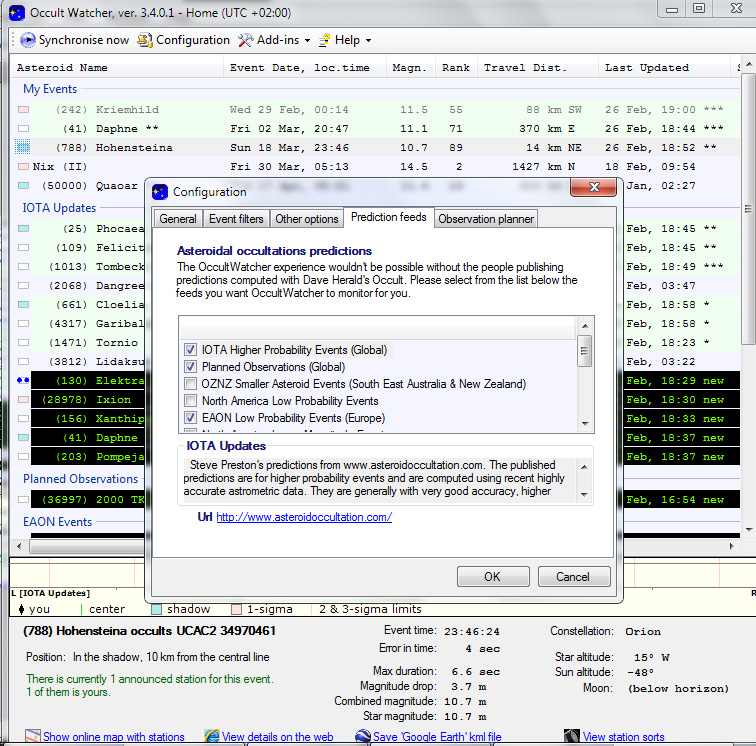Click the Help toolbar icon
Viewport: 756px width, 746px height.
tap(324, 40)
